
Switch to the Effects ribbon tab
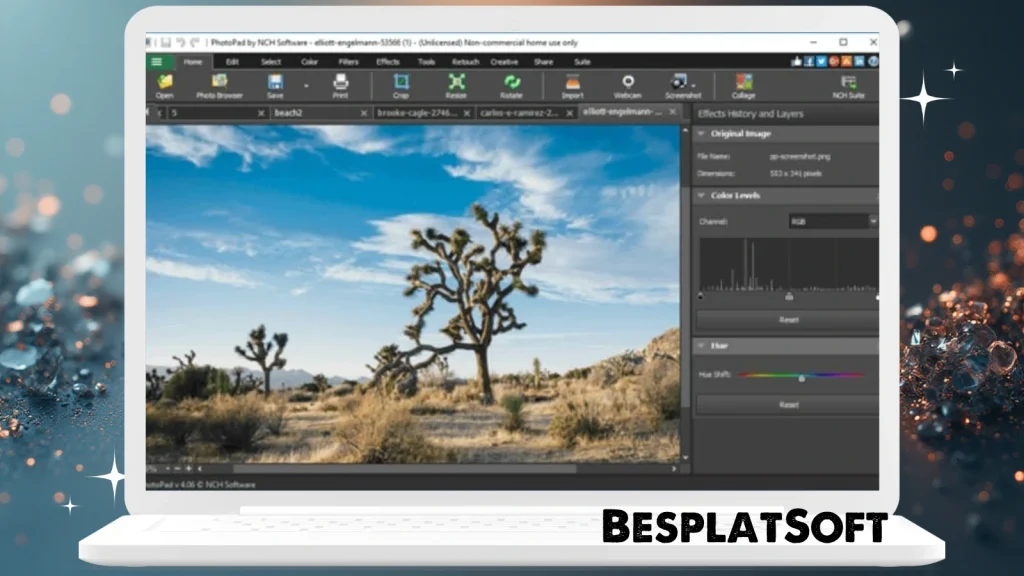(389, 61)
